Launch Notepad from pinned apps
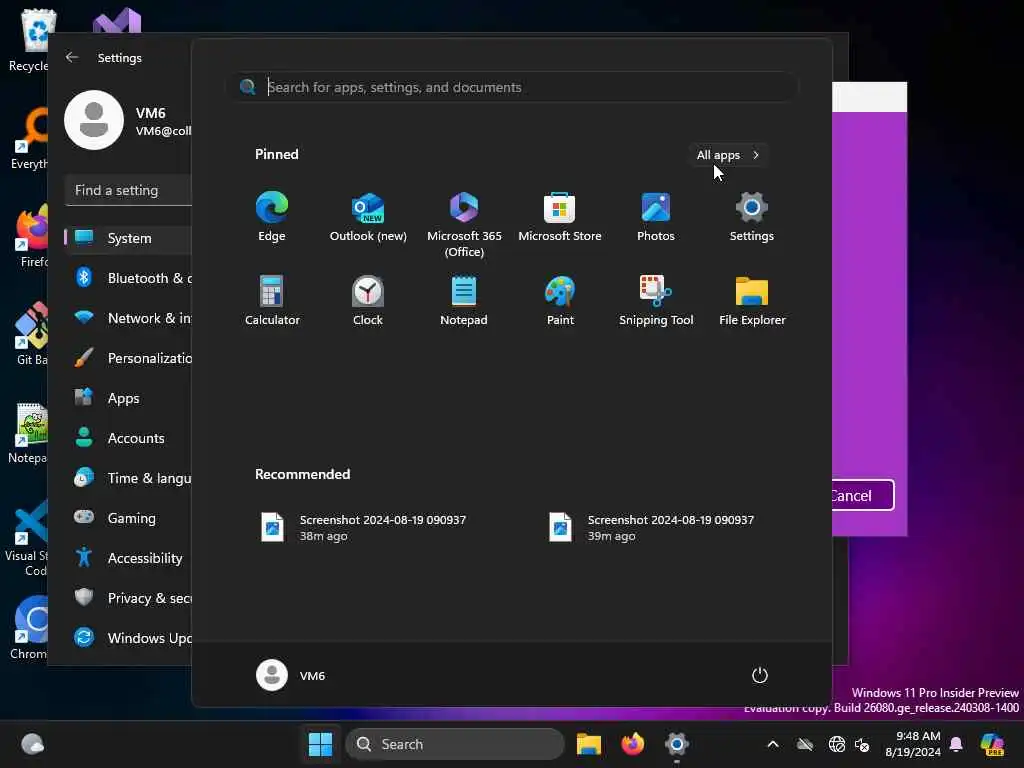1024x768 pixels. pyautogui.click(x=464, y=300)
